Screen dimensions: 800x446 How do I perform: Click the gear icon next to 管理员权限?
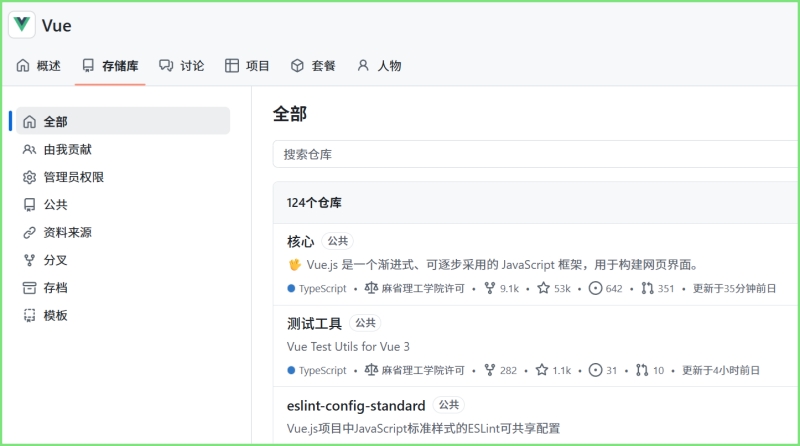[x=30, y=177]
